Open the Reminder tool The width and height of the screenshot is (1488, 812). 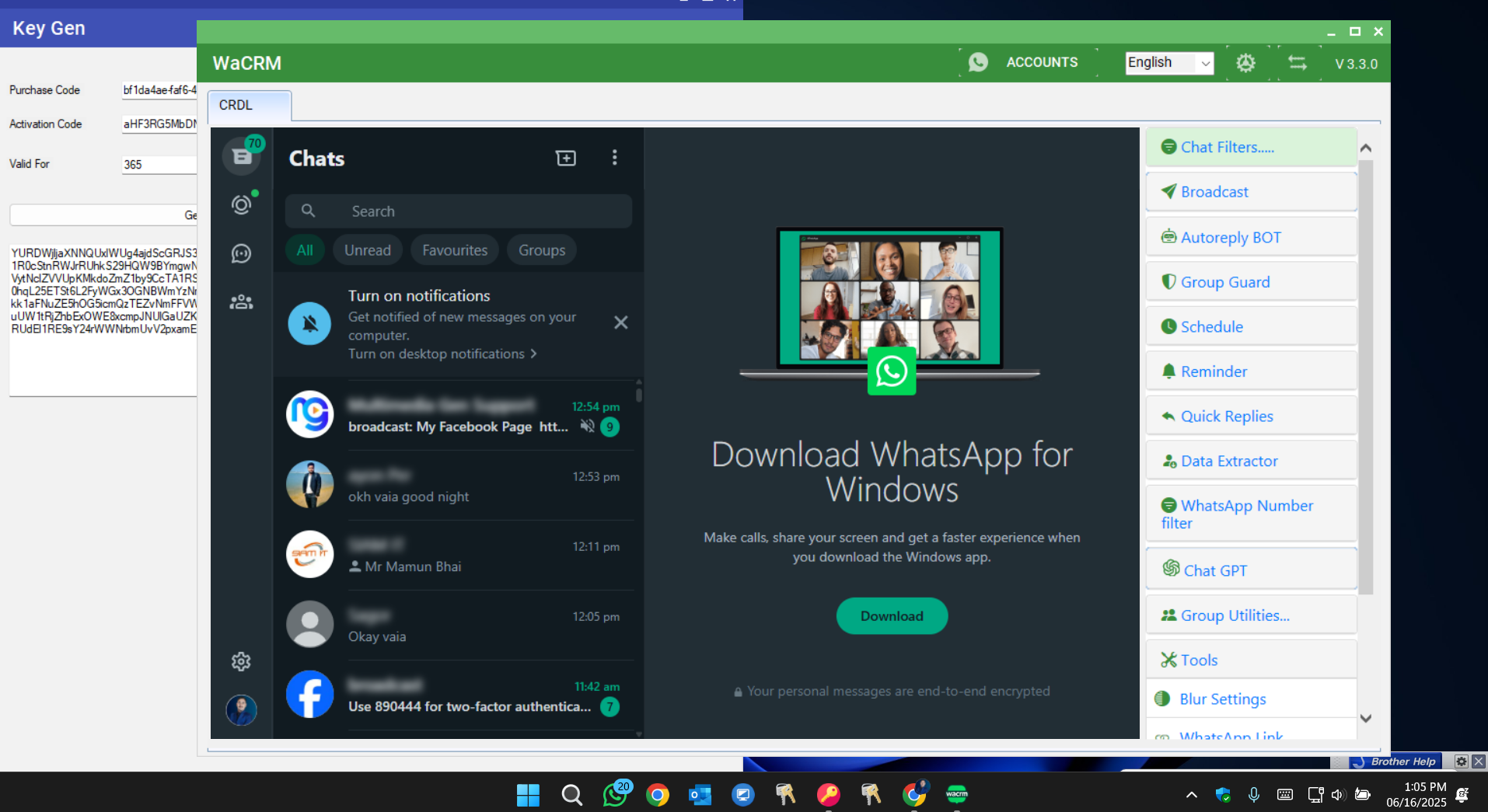click(1251, 371)
